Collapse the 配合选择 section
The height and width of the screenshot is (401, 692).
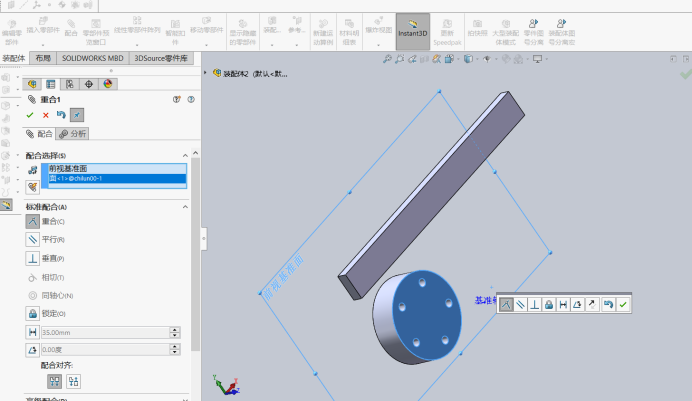pyautogui.click(x=185, y=155)
